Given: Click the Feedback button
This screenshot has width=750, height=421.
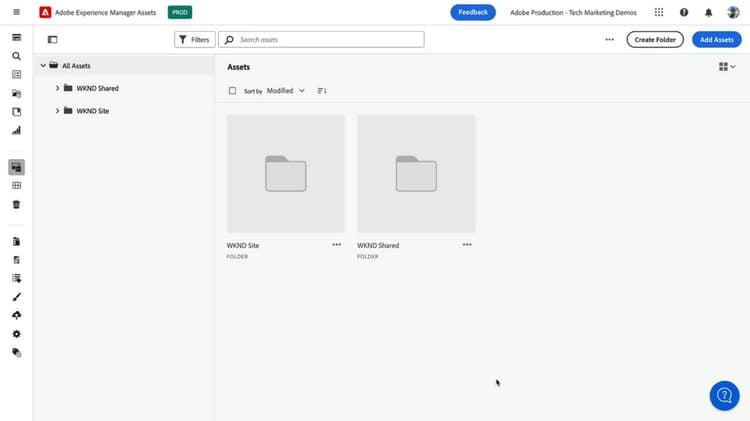Looking at the screenshot, I should [473, 12].
